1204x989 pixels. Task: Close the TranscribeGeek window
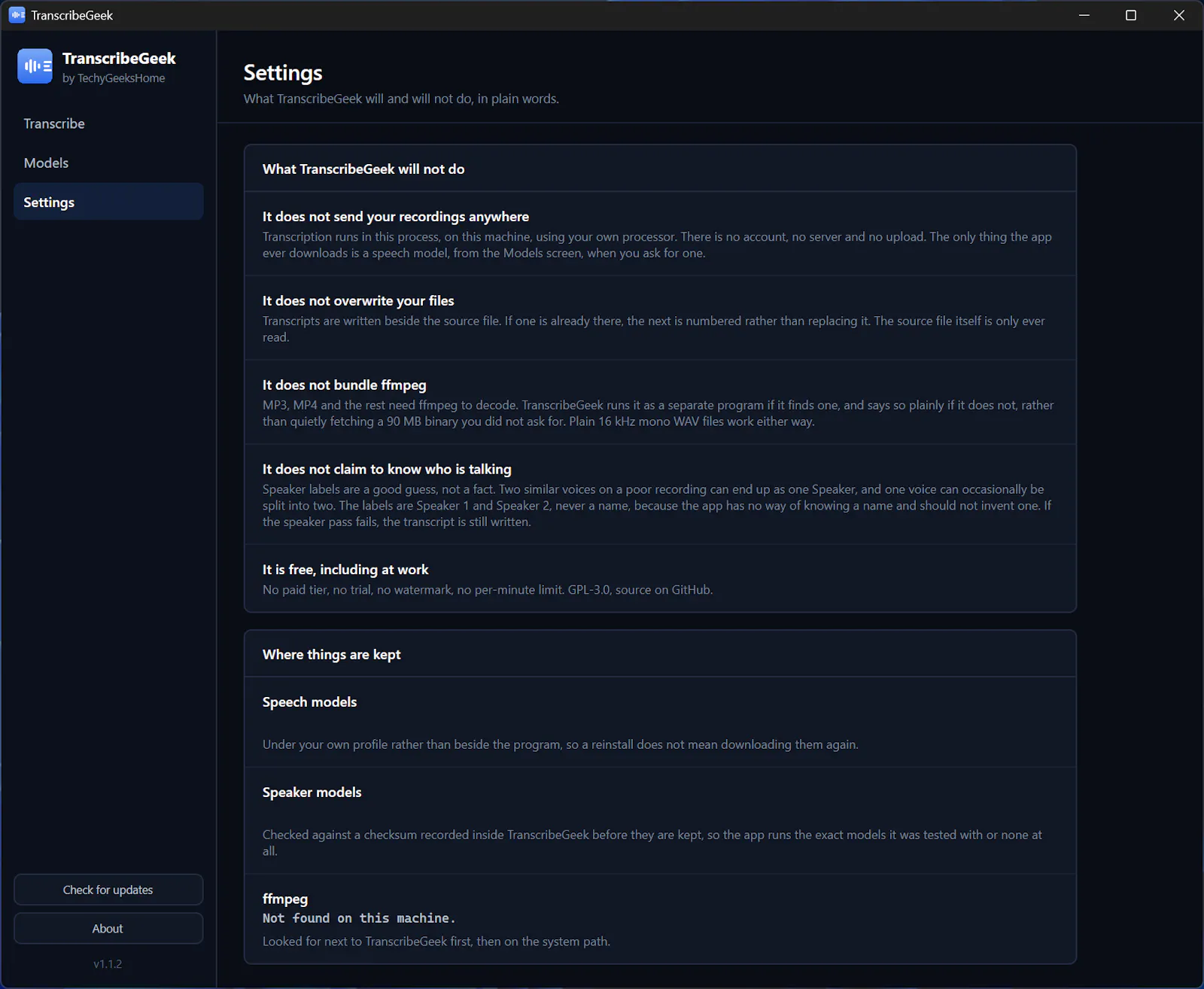tap(1179, 15)
